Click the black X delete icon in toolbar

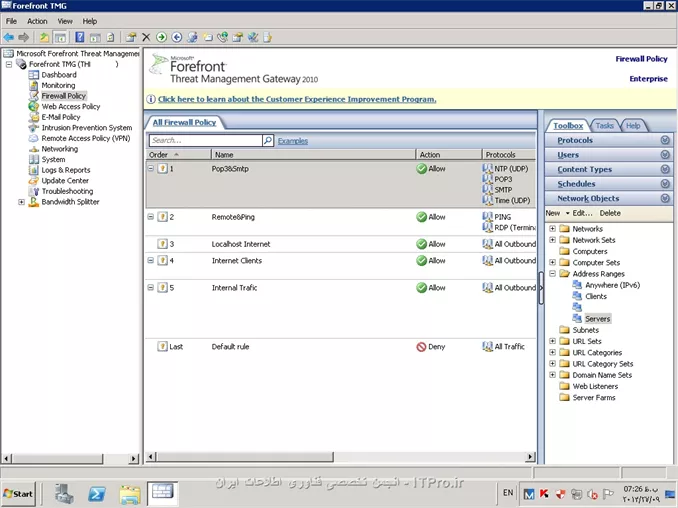point(146,37)
